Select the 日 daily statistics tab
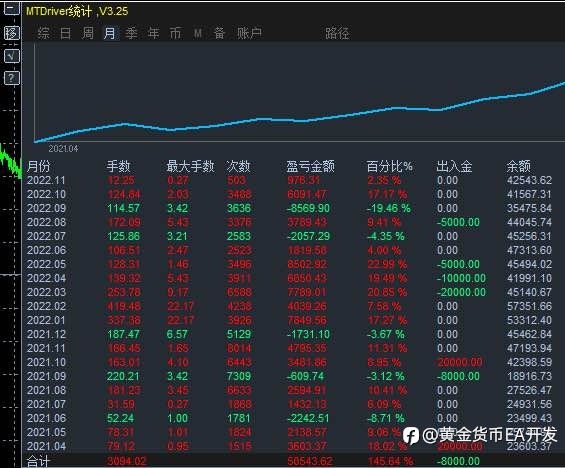Image resolution: width=565 pixels, height=468 pixels. point(65,33)
